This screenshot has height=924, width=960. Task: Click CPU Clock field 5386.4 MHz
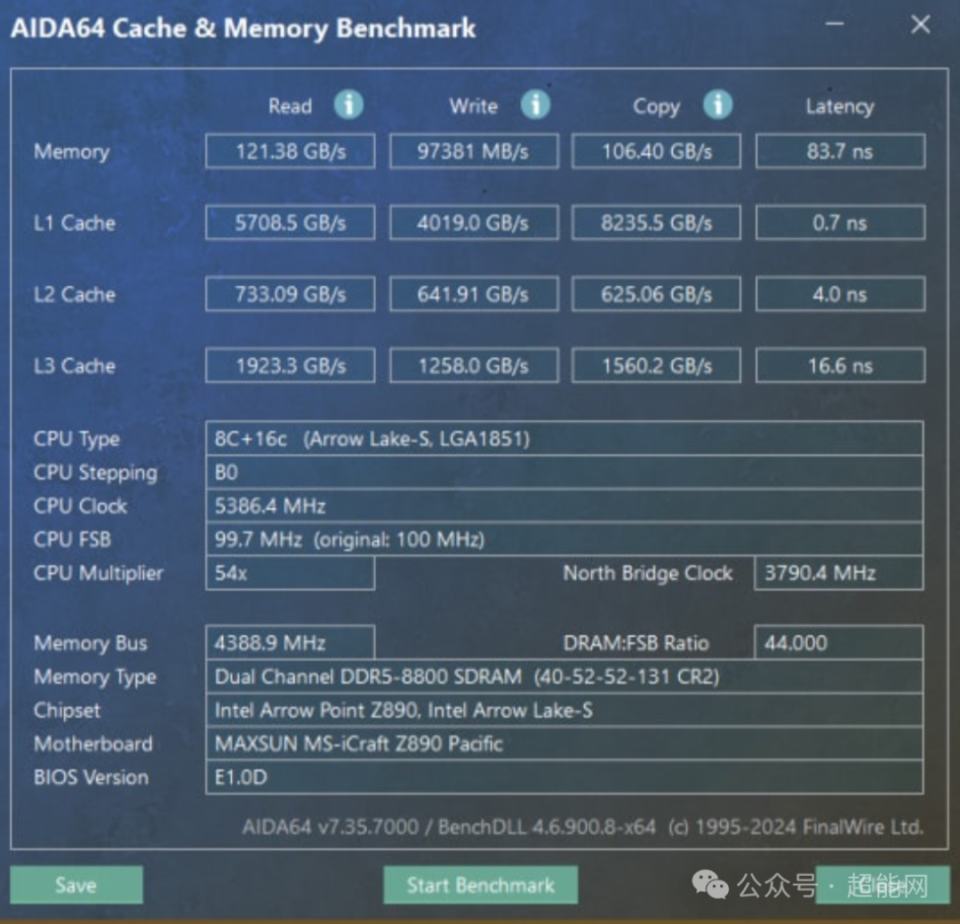(564, 506)
